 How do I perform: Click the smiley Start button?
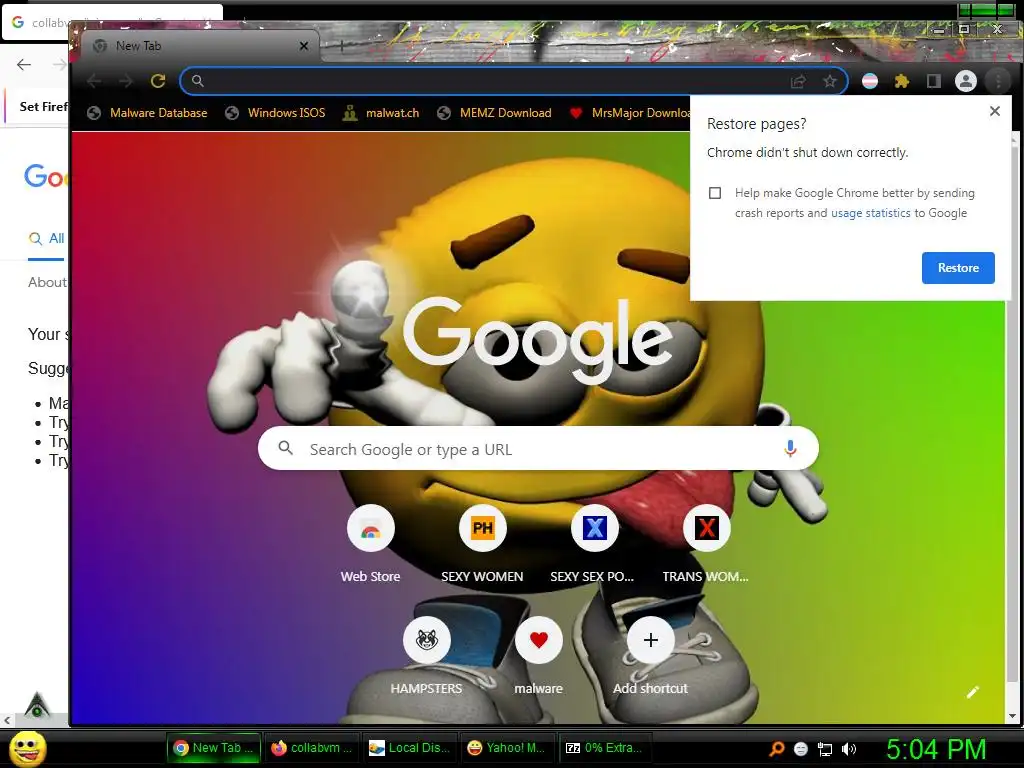27,748
